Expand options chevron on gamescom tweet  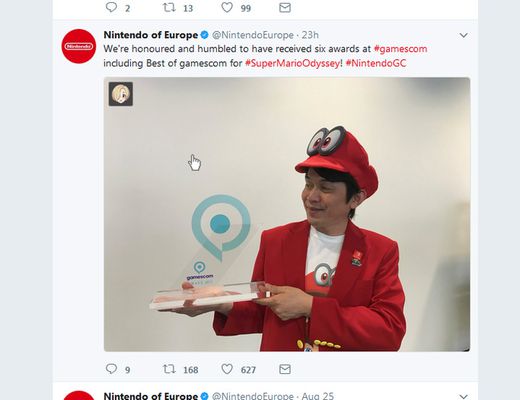point(464,35)
